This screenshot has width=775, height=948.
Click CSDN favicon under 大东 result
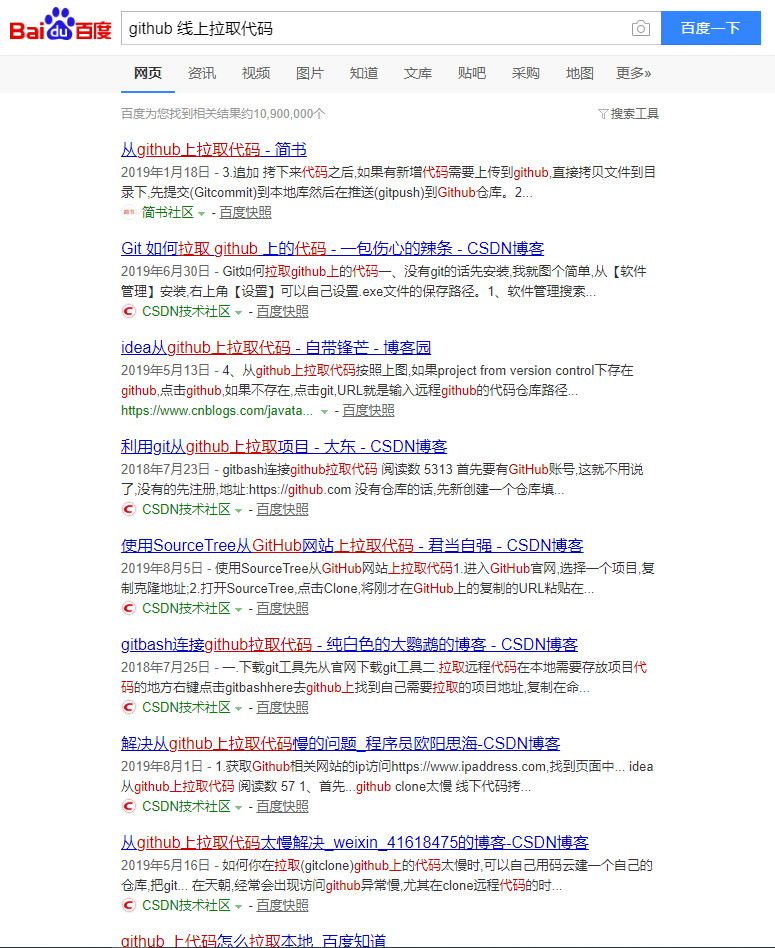128,509
